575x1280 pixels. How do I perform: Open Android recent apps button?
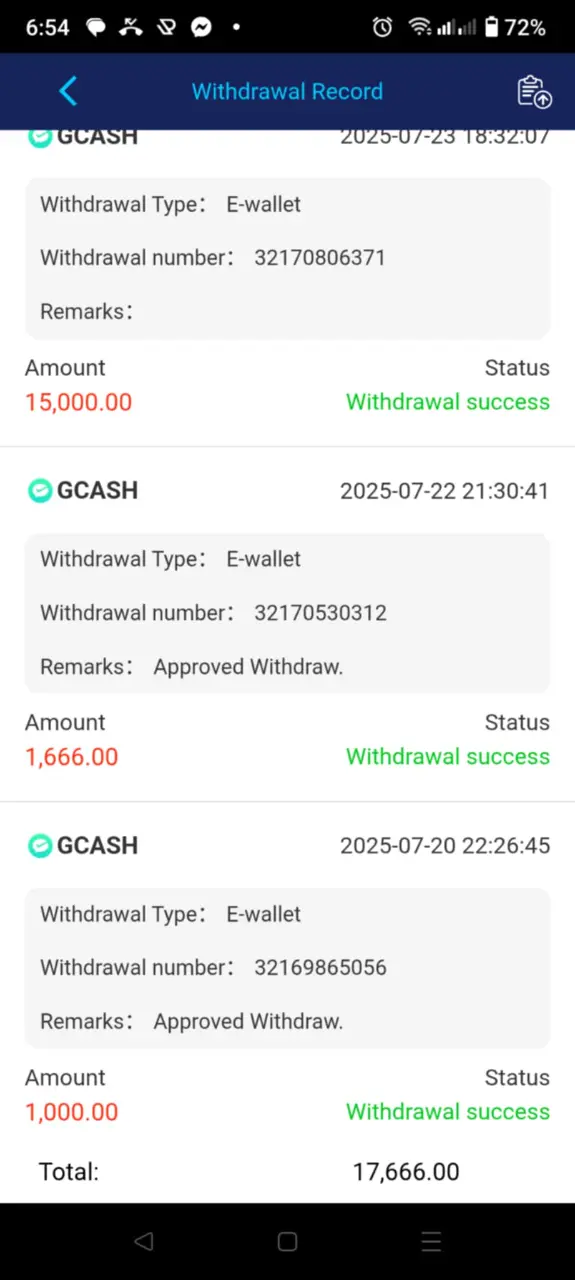pos(431,1241)
